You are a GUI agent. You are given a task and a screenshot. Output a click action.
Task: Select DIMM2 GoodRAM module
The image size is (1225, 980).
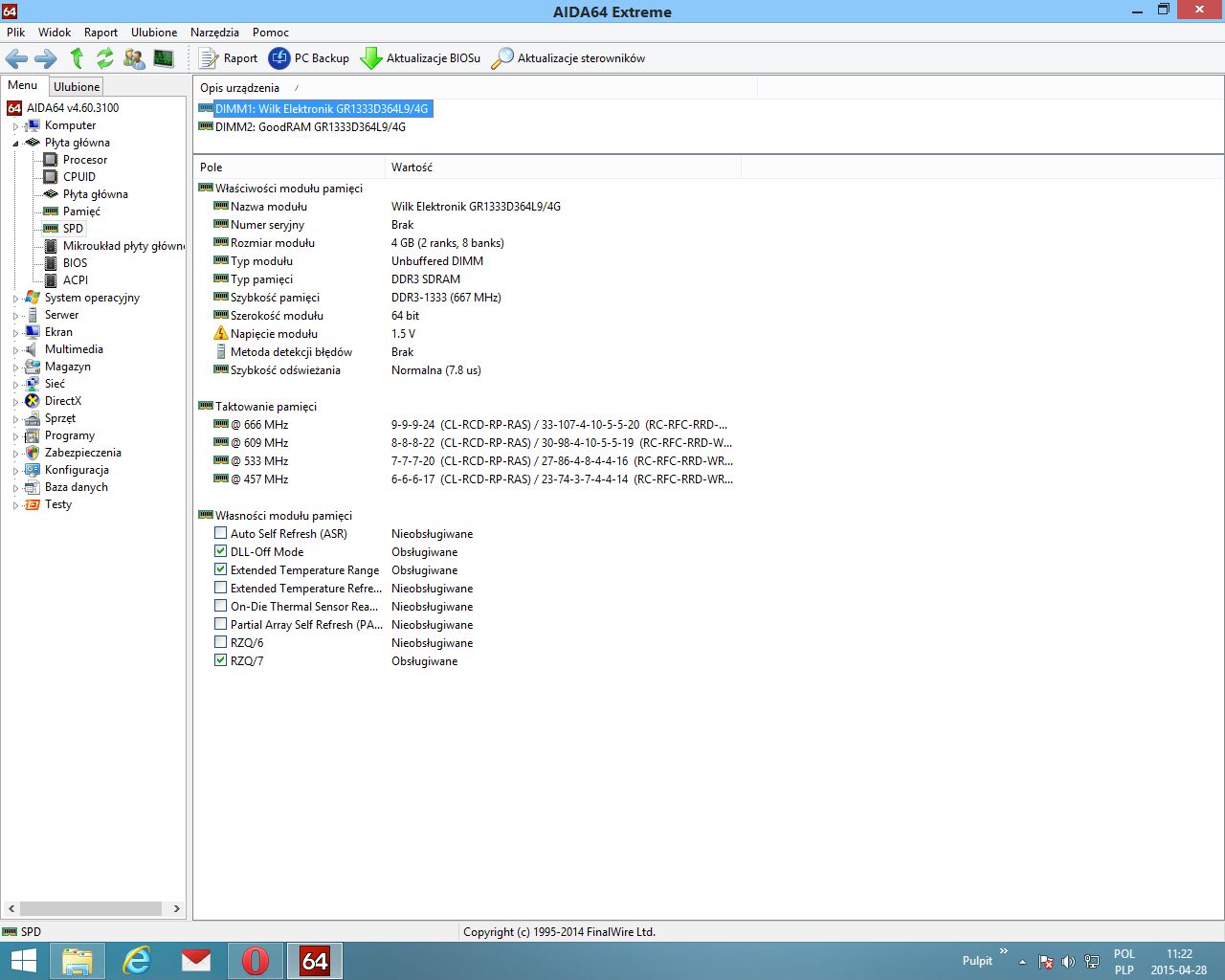[x=310, y=127]
